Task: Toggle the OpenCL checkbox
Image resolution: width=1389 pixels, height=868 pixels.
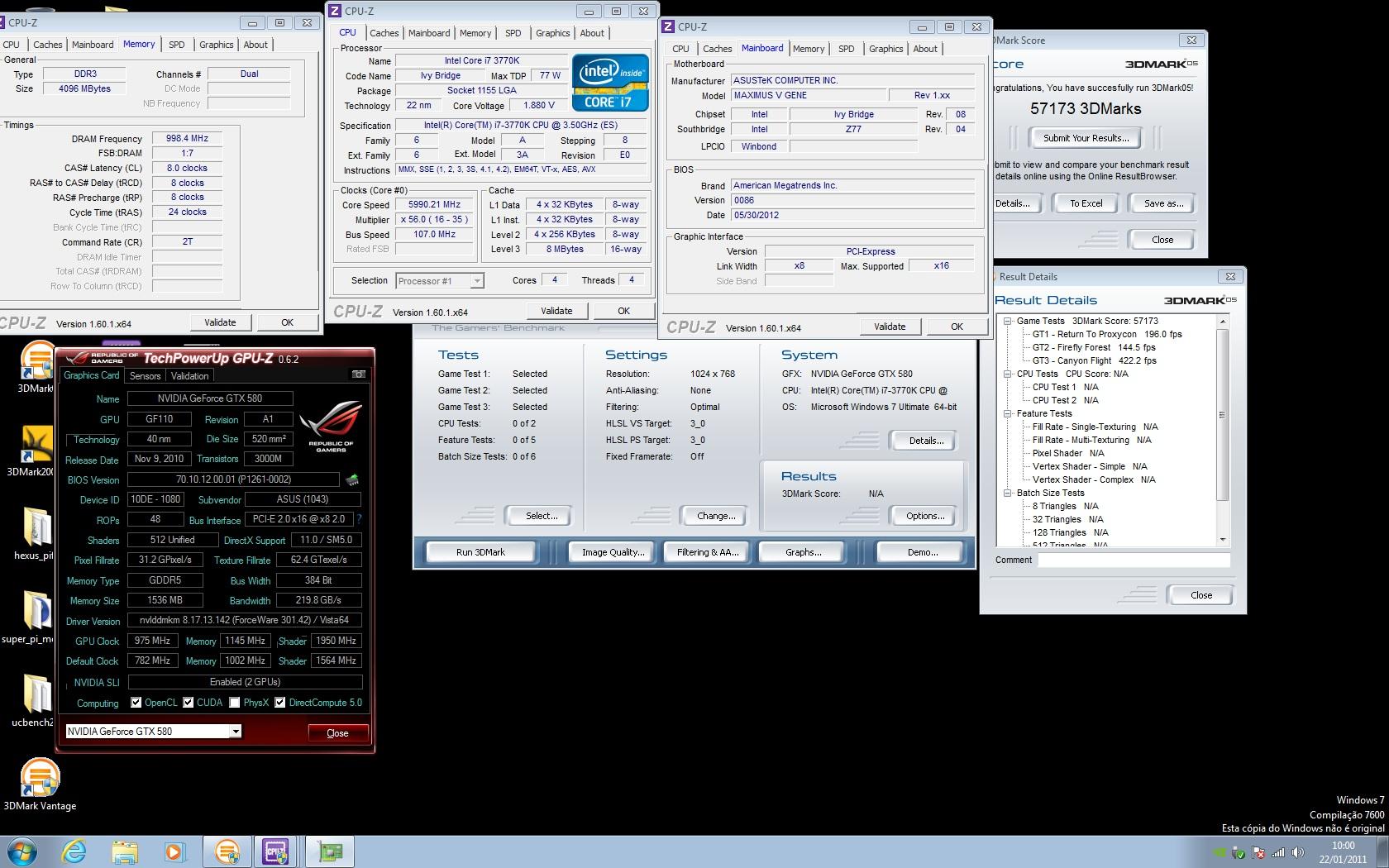Action: click(136, 703)
